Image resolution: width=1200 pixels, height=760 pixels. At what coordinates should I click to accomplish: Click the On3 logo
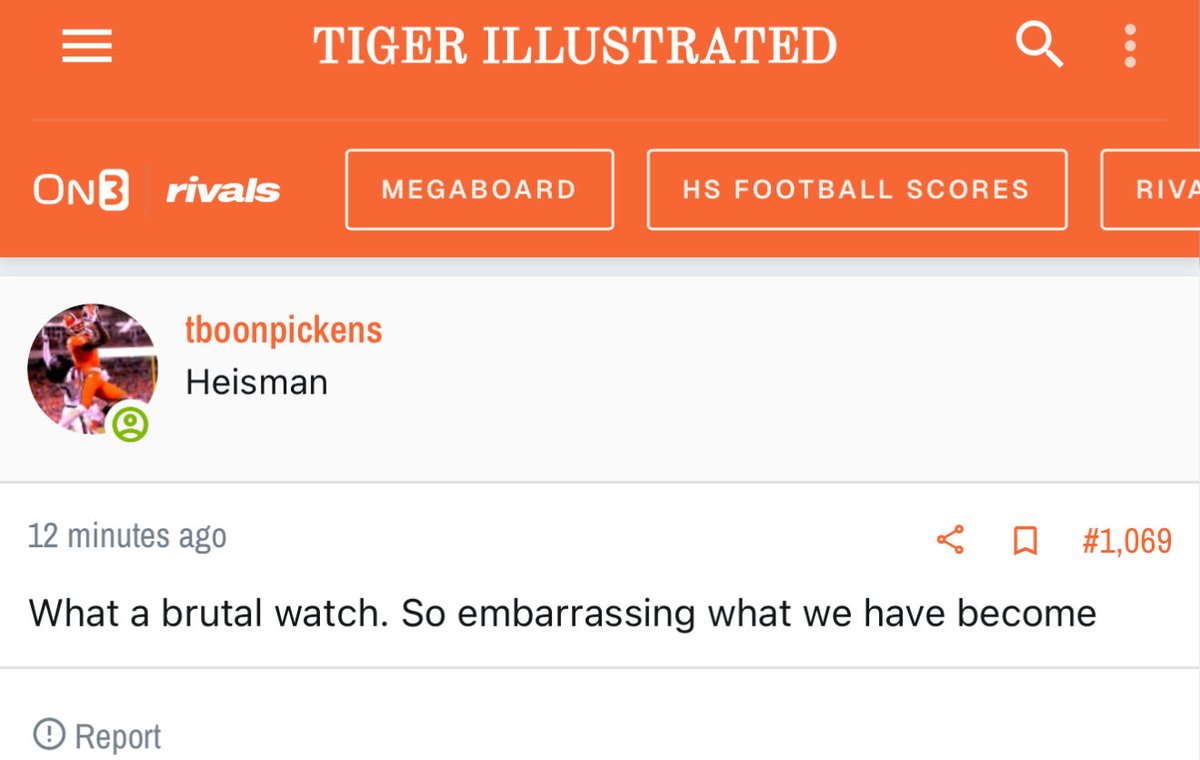82,190
